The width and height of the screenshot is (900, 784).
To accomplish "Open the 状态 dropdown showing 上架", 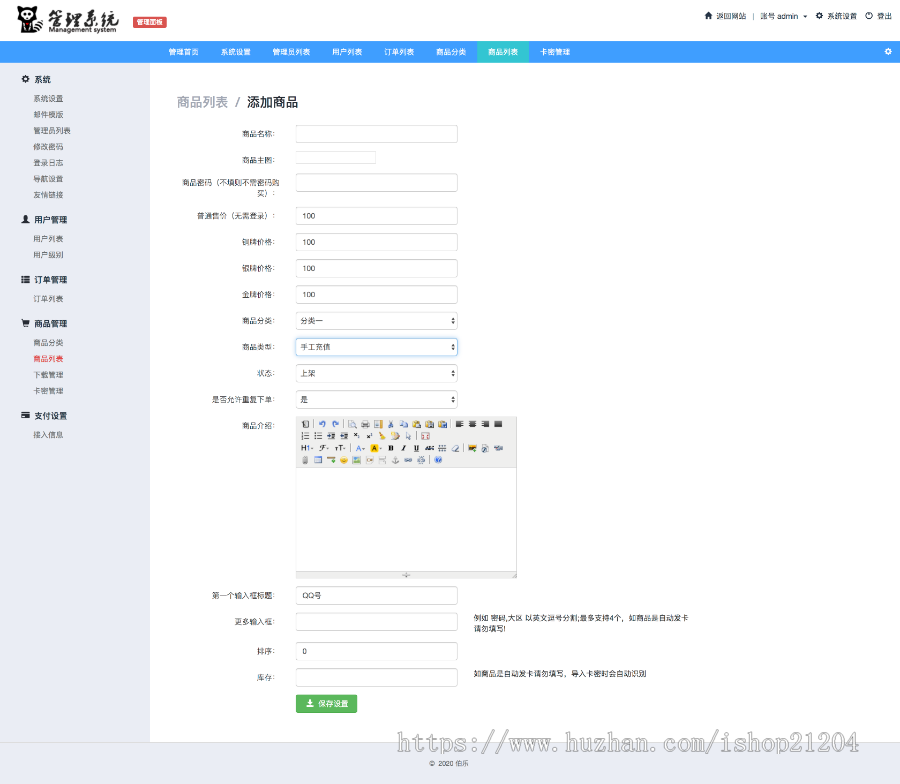I will click(x=377, y=374).
